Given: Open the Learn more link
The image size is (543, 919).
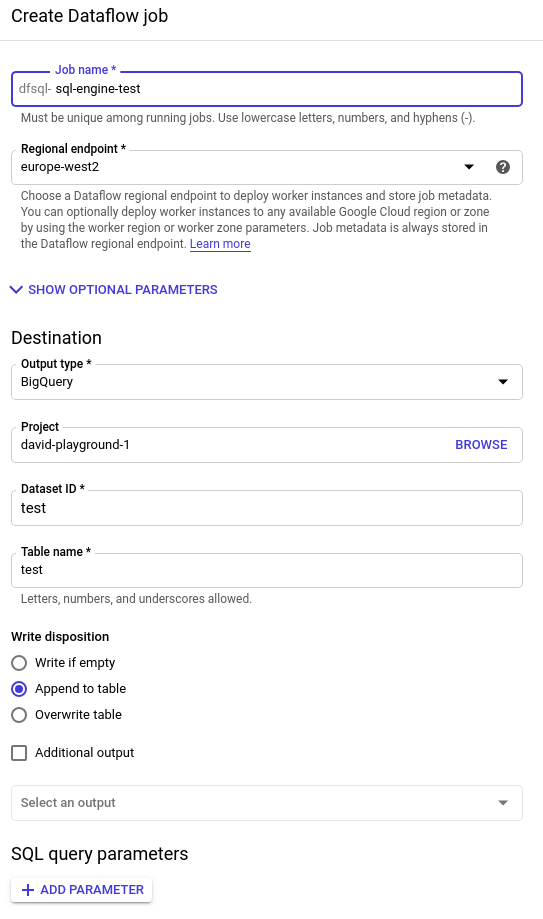Looking at the screenshot, I should point(220,244).
